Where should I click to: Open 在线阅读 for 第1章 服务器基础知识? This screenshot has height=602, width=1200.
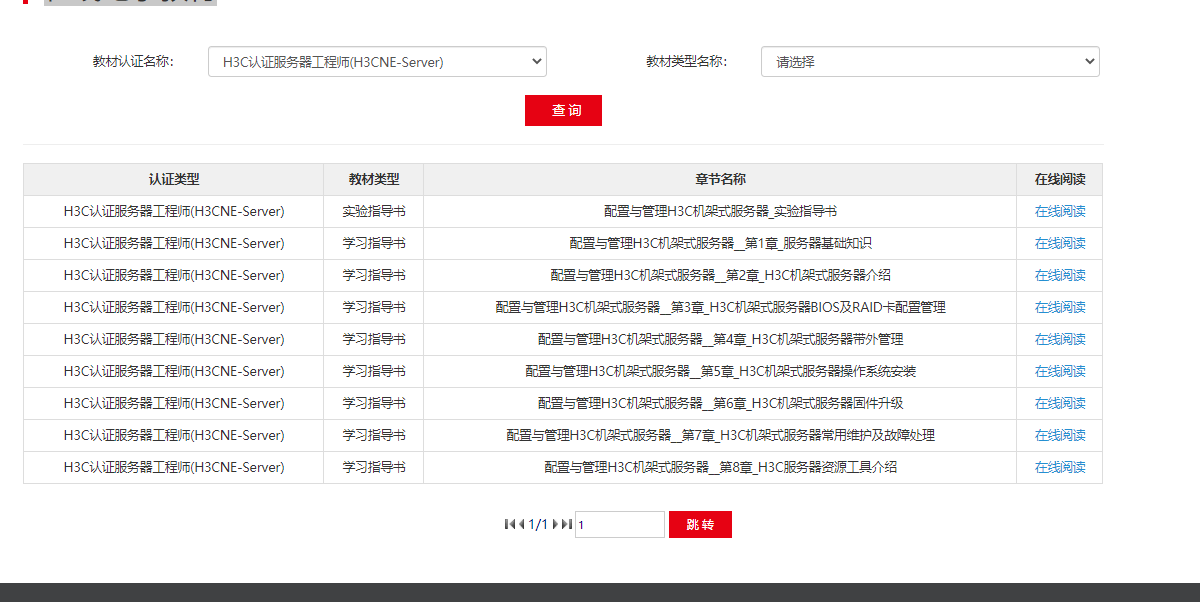(1060, 243)
